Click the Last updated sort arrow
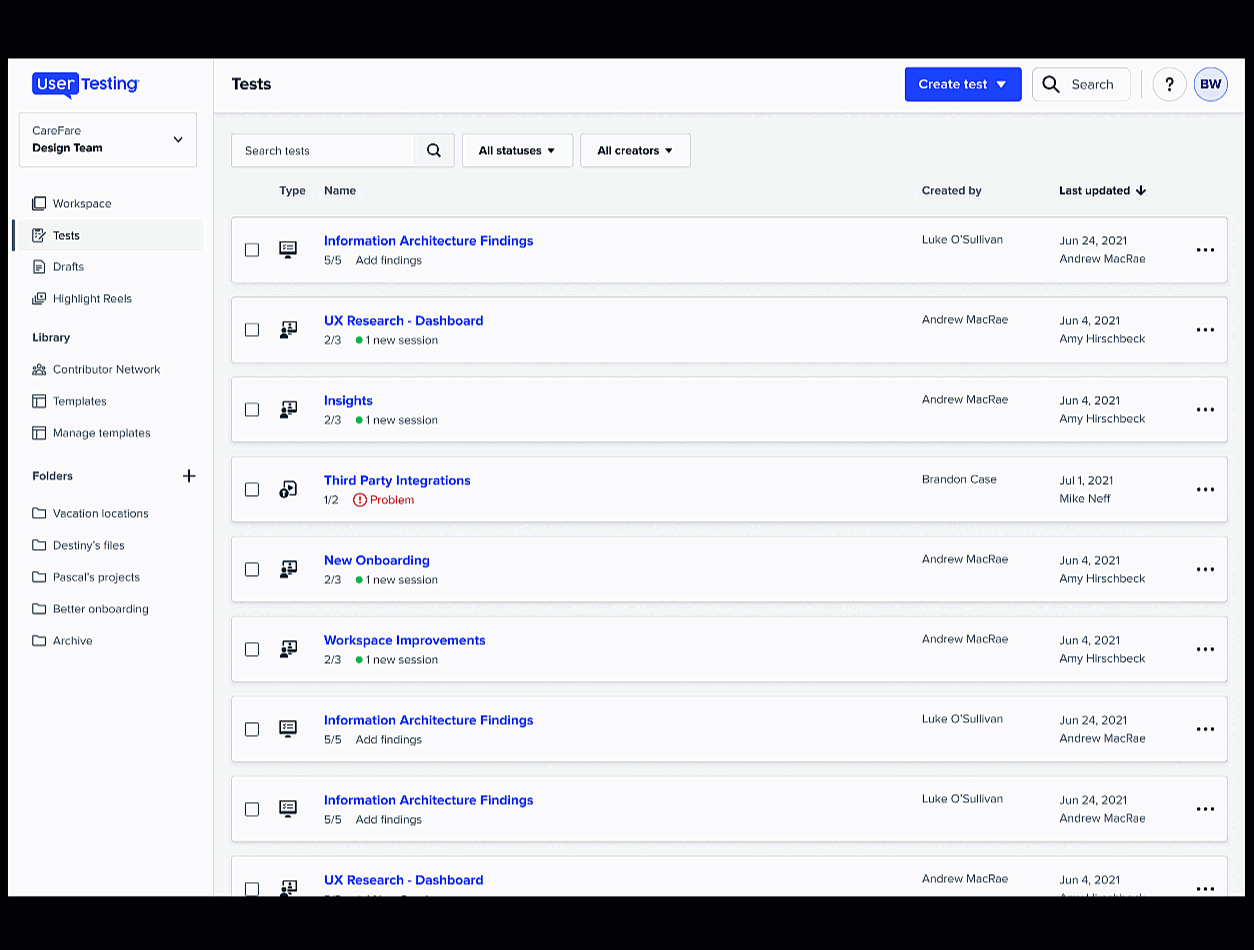The image size is (1254, 950). tap(1141, 191)
